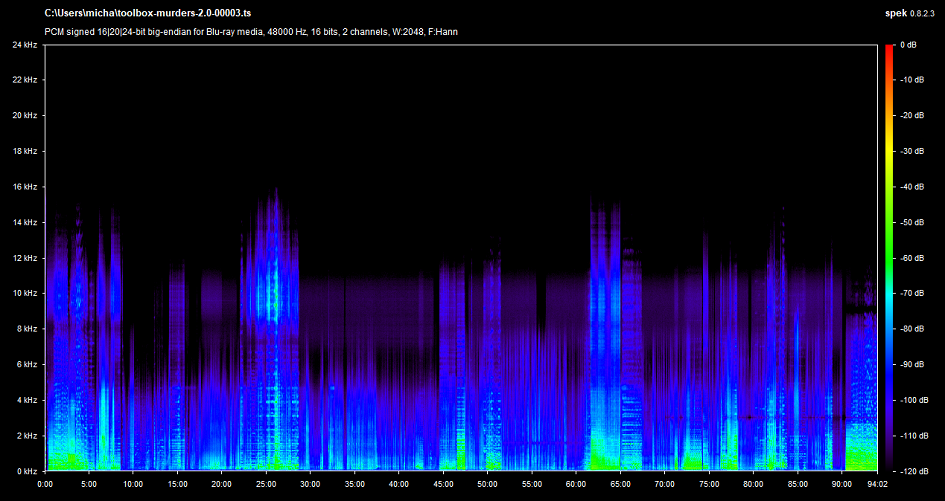This screenshot has height=501, width=945.
Task: Click the 0:00 time axis marker
Action: (x=45, y=484)
